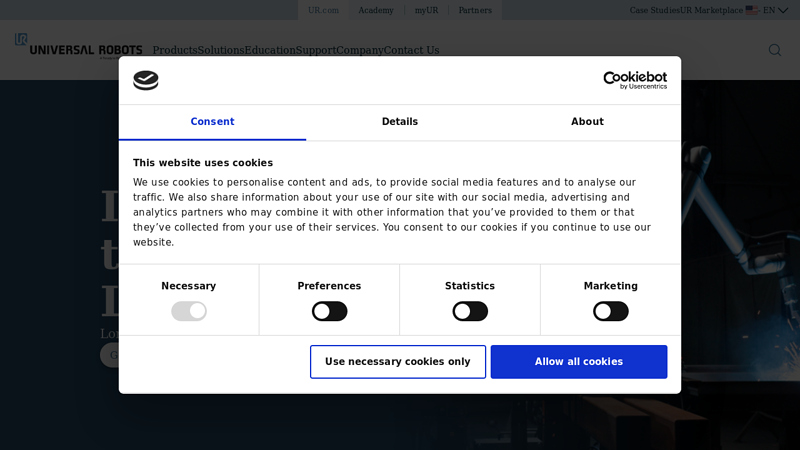Select the Consent tab

[212, 122]
